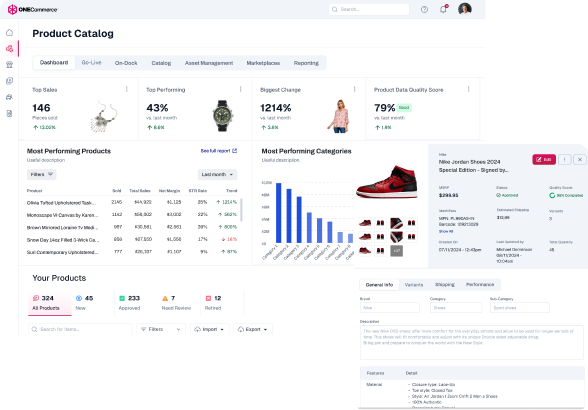Image resolution: width=588 pixels, height=410 pixels.
Task: Click the search bar in the top header
Action: tap(369, 9)
